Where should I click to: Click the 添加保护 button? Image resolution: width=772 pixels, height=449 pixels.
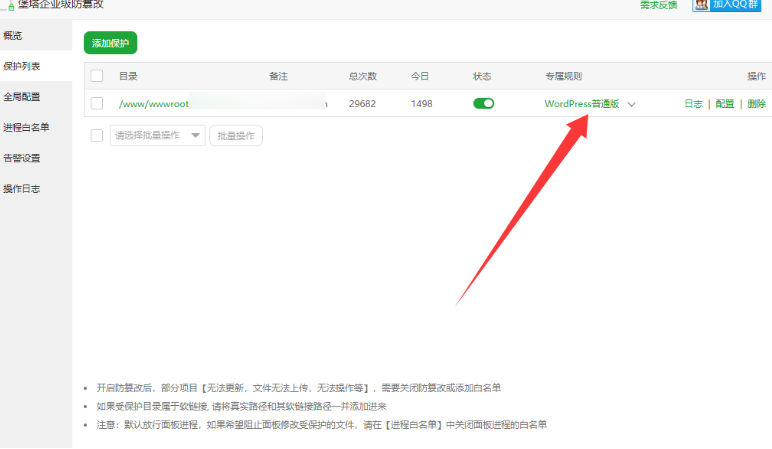110,43
